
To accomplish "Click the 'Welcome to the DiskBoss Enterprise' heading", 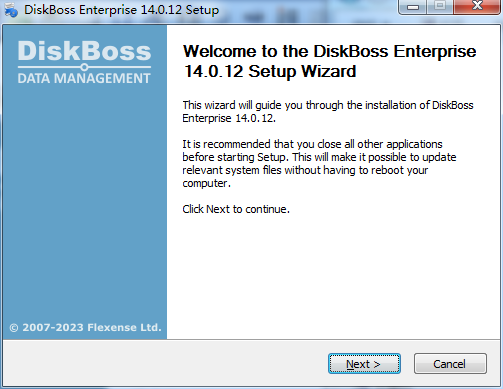I will click(x=329, y=61).
